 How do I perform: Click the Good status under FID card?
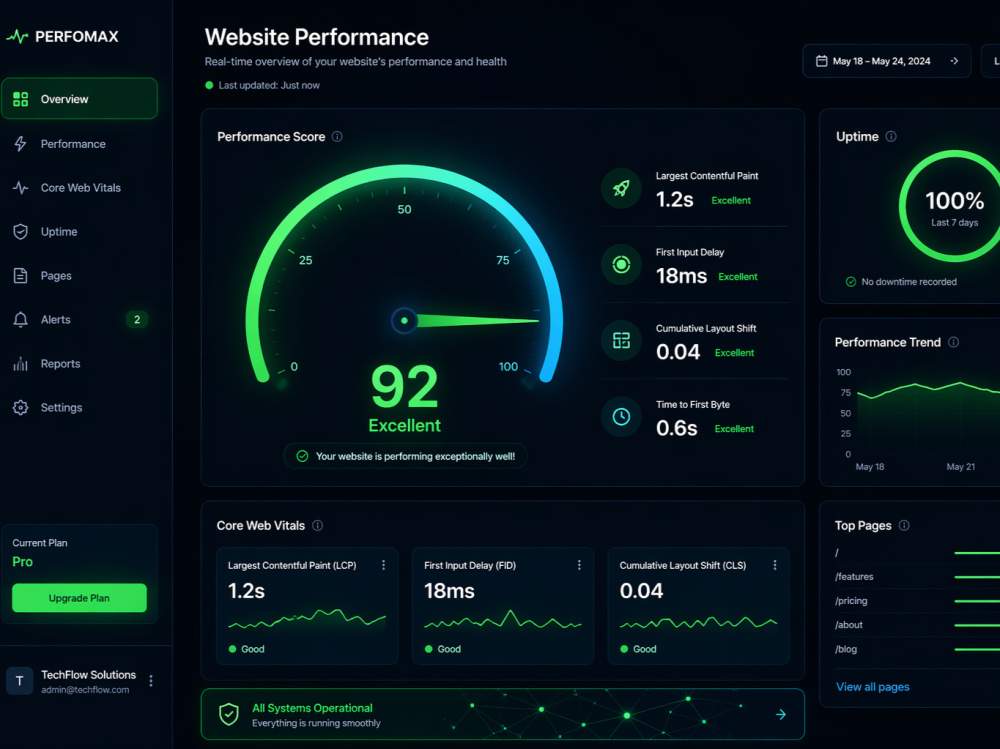(x=443, y=649)
